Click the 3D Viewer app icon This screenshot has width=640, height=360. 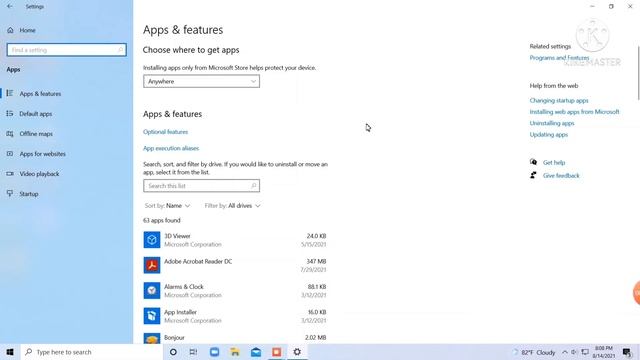tap(152, 240)
